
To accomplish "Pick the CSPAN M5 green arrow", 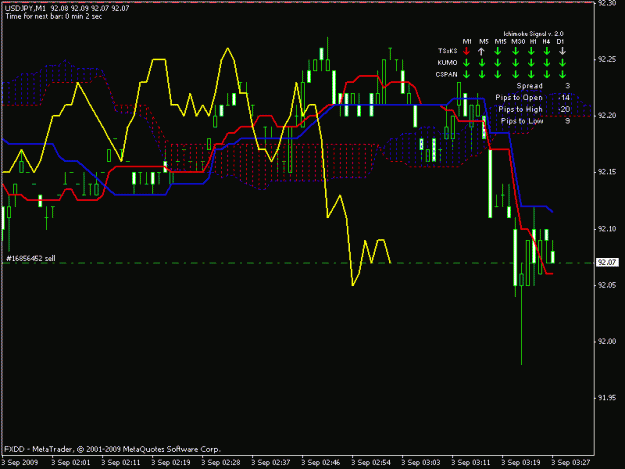I will (x=482, y=75).
